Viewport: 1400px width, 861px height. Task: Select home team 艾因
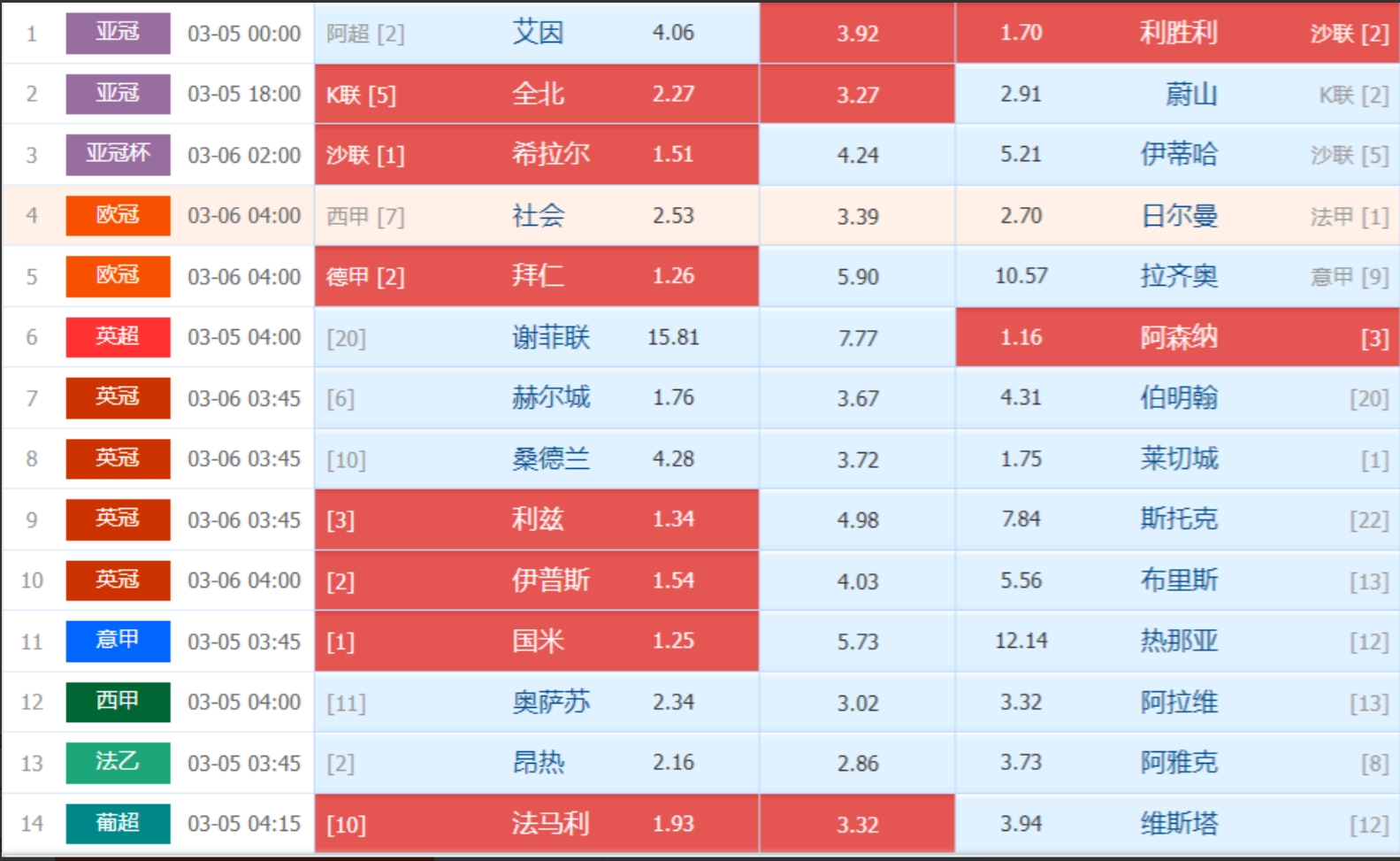coord(538,33)
